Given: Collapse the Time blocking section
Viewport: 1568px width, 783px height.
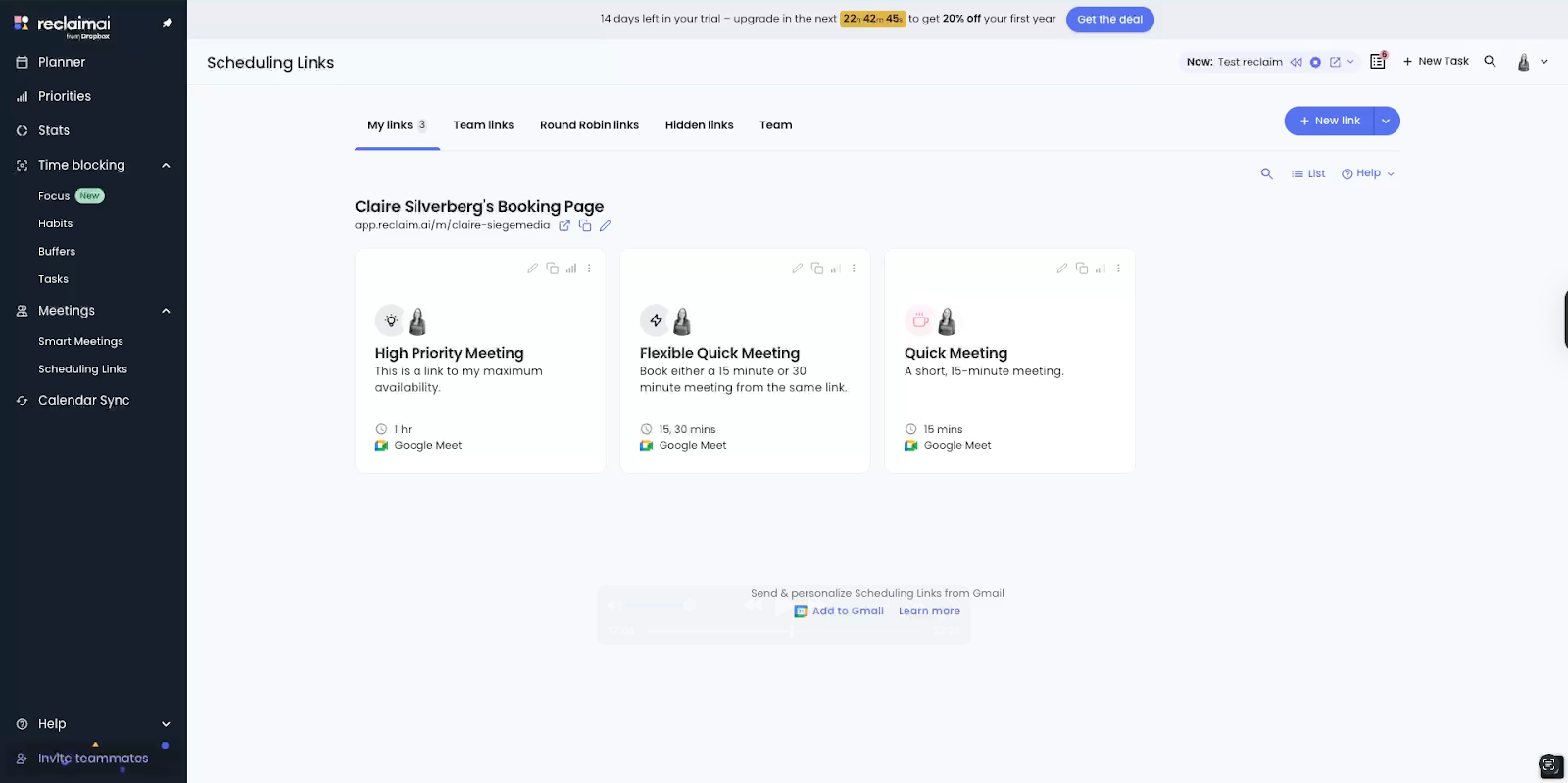Looking at the screenshot, I should coord(166,165).
